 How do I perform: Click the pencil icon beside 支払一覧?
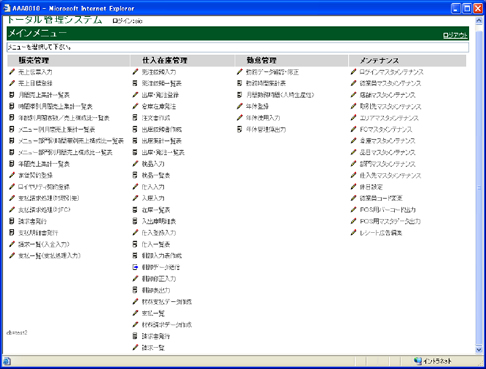pyautogui.click(x=135, y=313)
